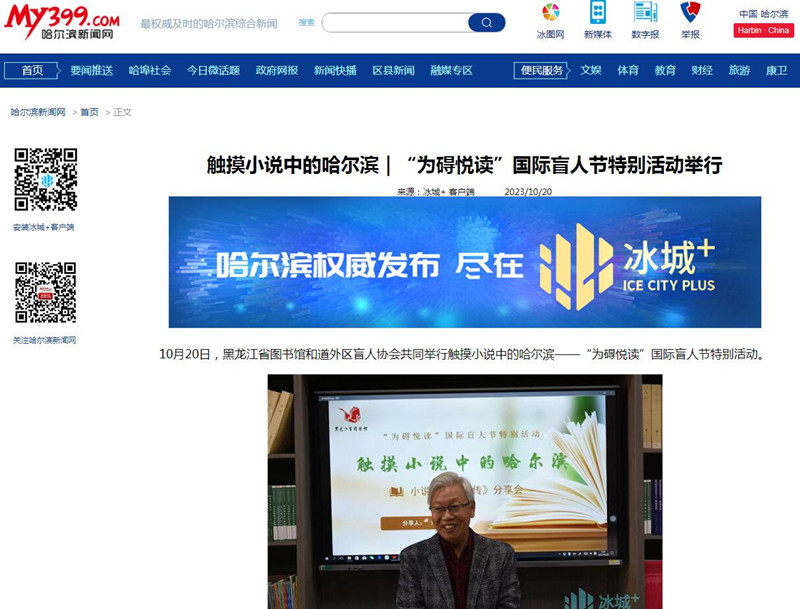Click the 哈尔滨新闻网 breadcrumb link
The image size is (800, 609).
click(x=38, y=112)
